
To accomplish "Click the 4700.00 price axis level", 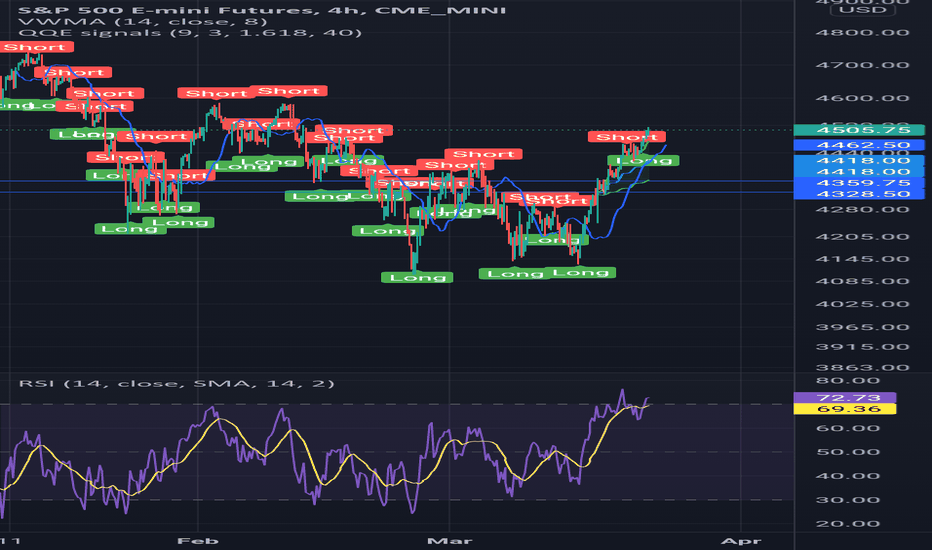I will (862, 65).
